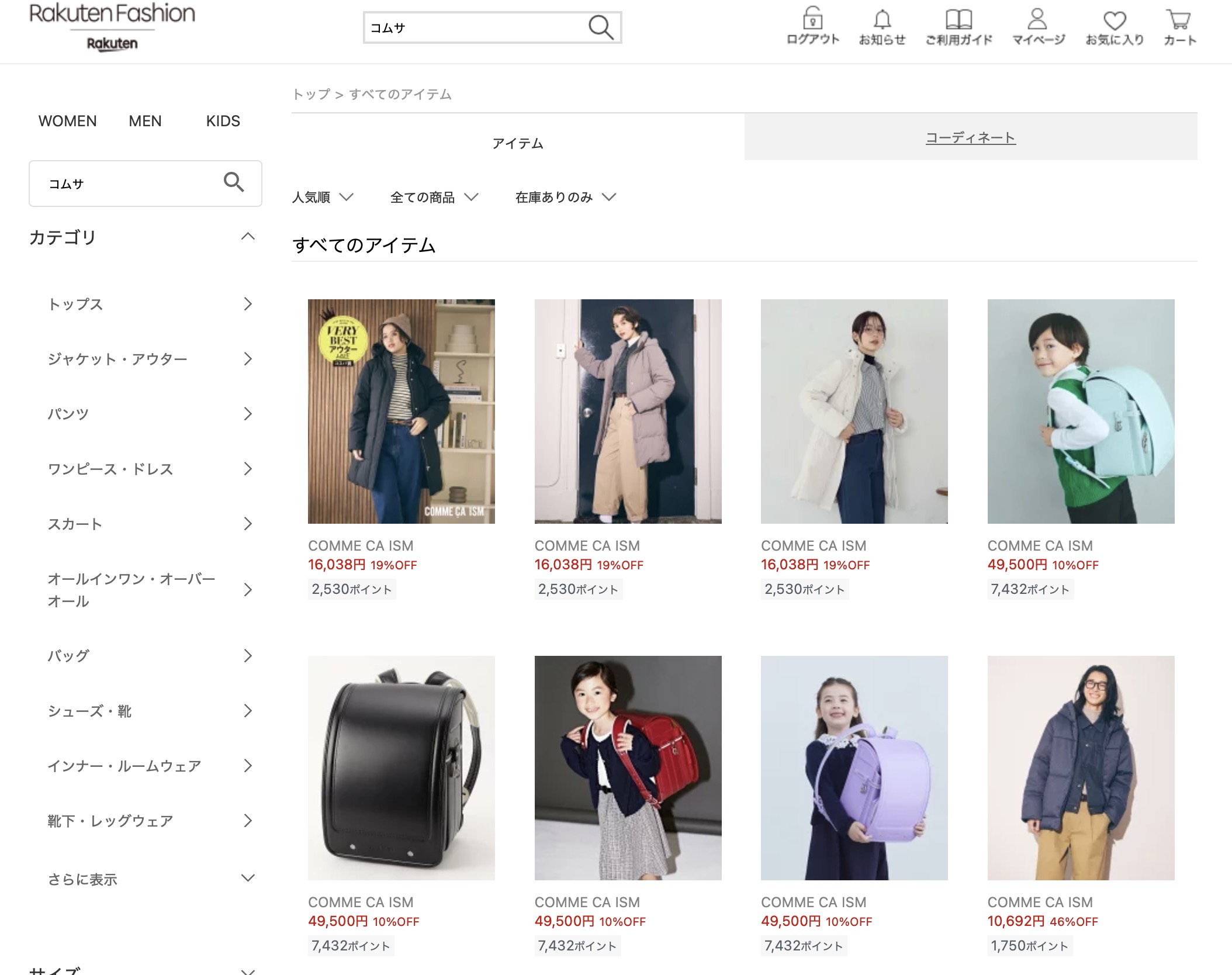Select the KIDS menu item

click(223, 121)
